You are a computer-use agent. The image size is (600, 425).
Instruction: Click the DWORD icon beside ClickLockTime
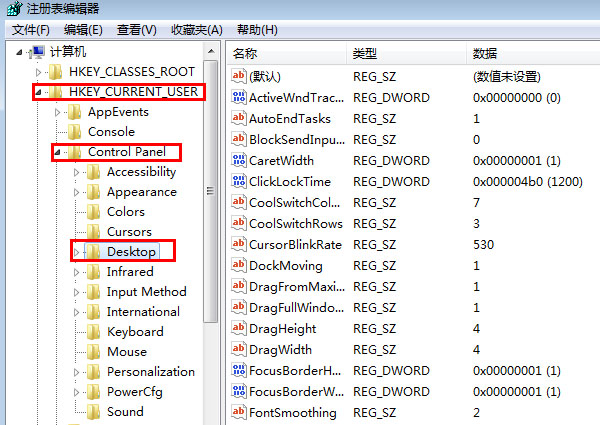click(x=238, y=181)
